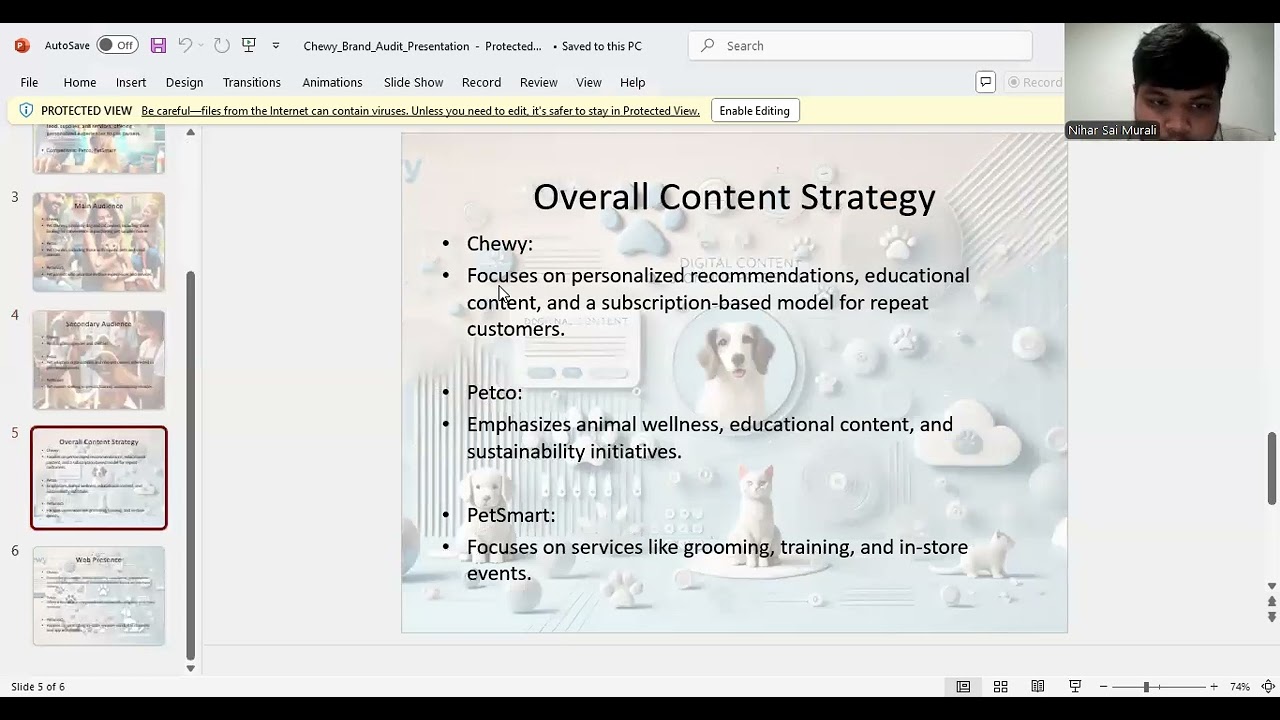Click the Next Slide double-arrow icon

[x=1272, y=617]
